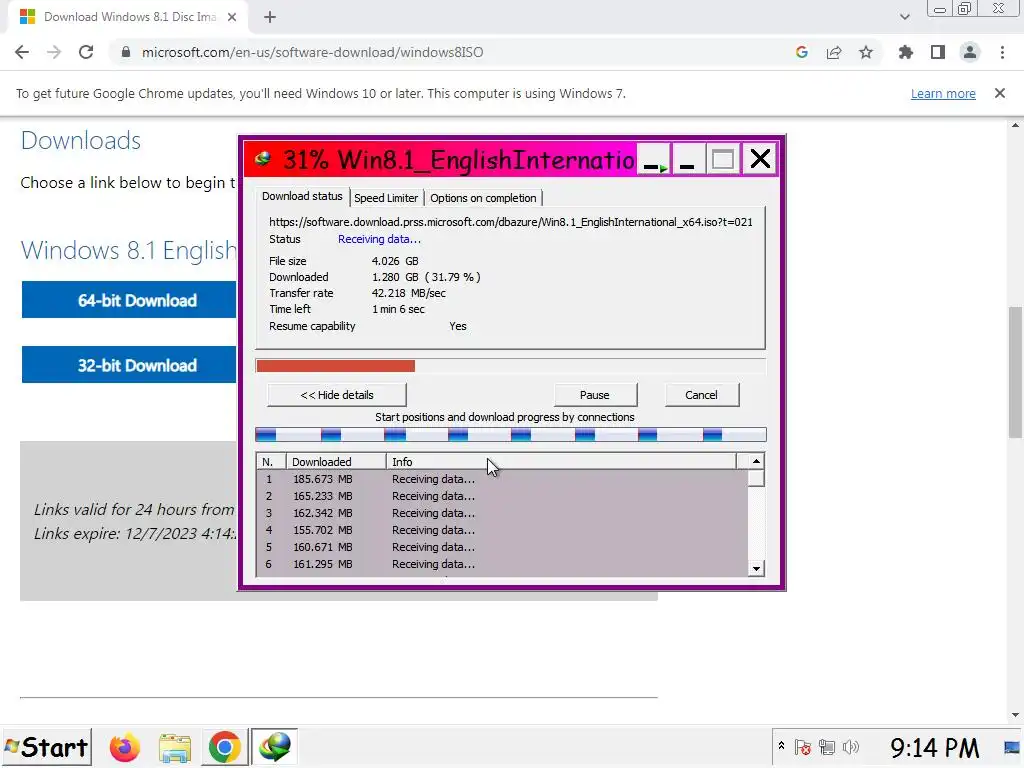Open Chrome's three-dot menu
The height and width of the screenshot is (768, 1024).
pos(1002,52)
